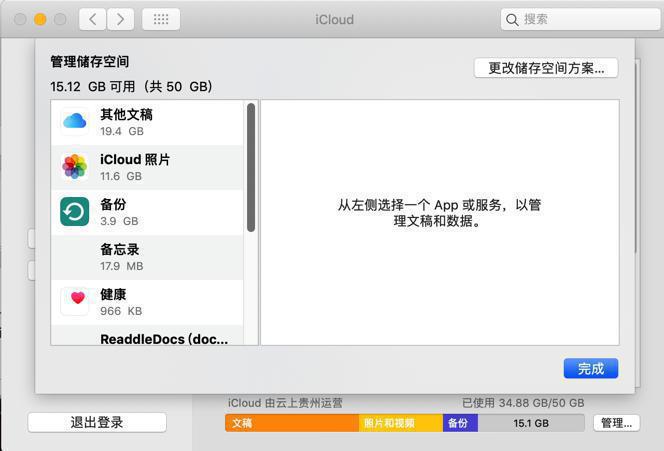The height and width of the screenshot is (451, 664).
Task: Click the 17.9 MB size text
Action: click(122, 266)
